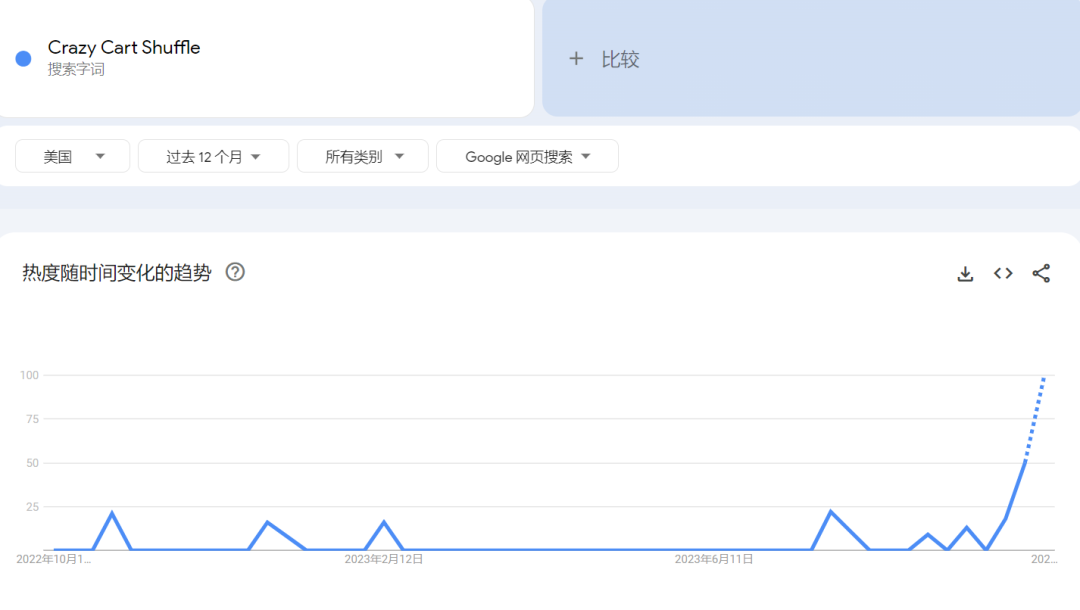Image resolution: width=1080 pixels, height=610 pixels.
Task: Open the 所有类别 category dropdown
Action: point(362,156)
